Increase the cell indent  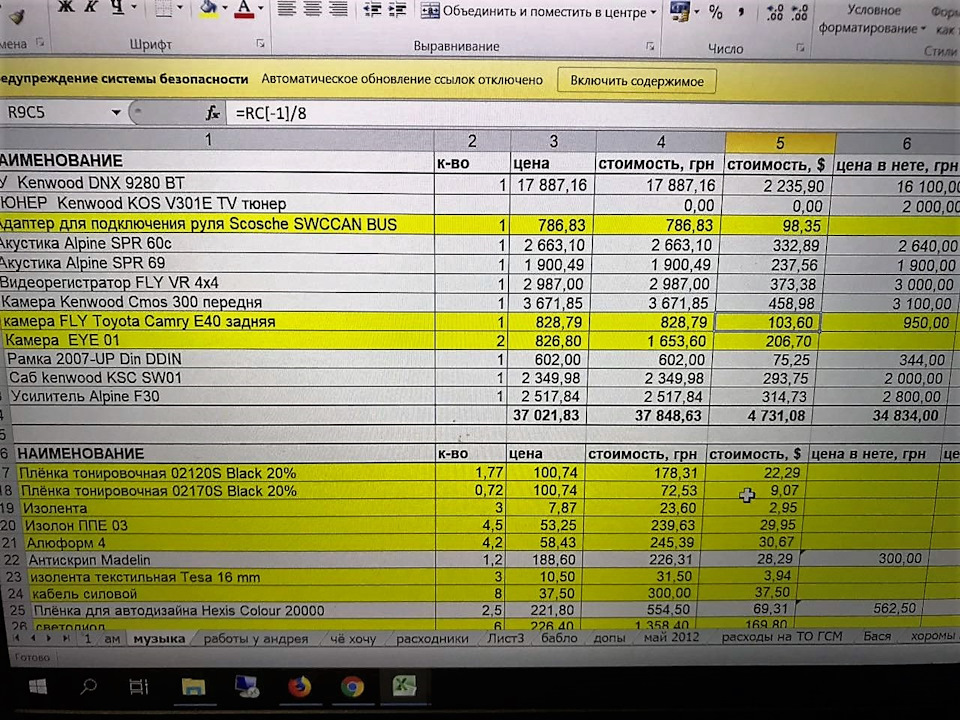397,10
